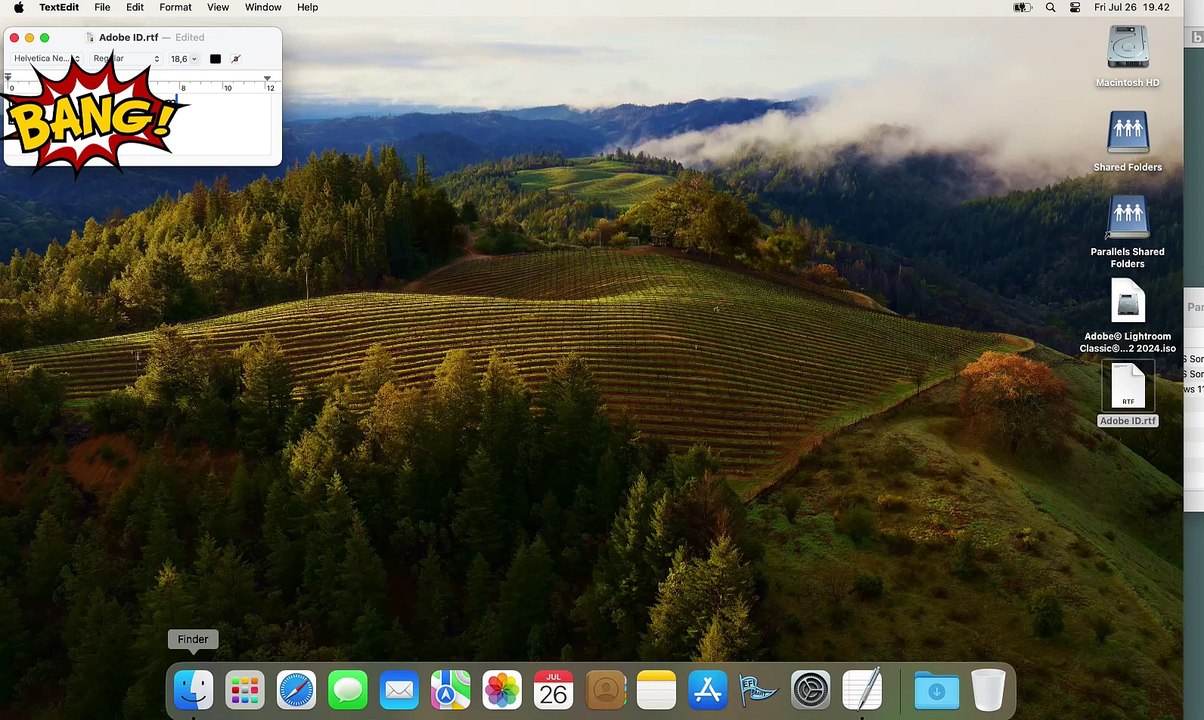Open the Window menu
Image resolution: width=1204 pixels, height=720 pixels.
click(263, 7)
